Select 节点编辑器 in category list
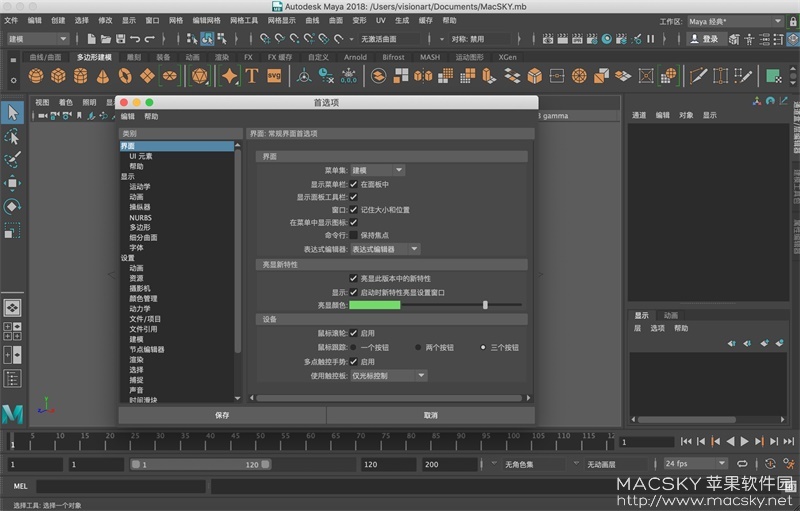Viewport: 800px width, 511px height. coord(147,349)
